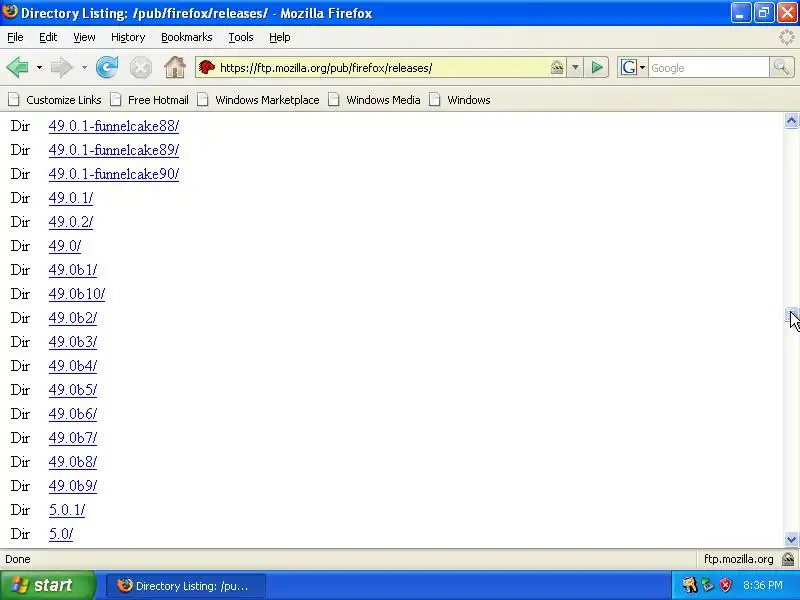Viewport: 800px width, 600px height.
Task: Open 49.0.1-funnelcake90/ directory
Action: (x=114, y=174)
